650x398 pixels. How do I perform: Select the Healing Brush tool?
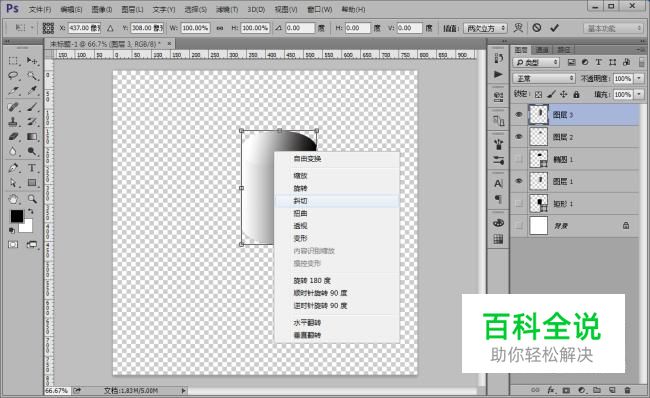[x=13, y=107]
